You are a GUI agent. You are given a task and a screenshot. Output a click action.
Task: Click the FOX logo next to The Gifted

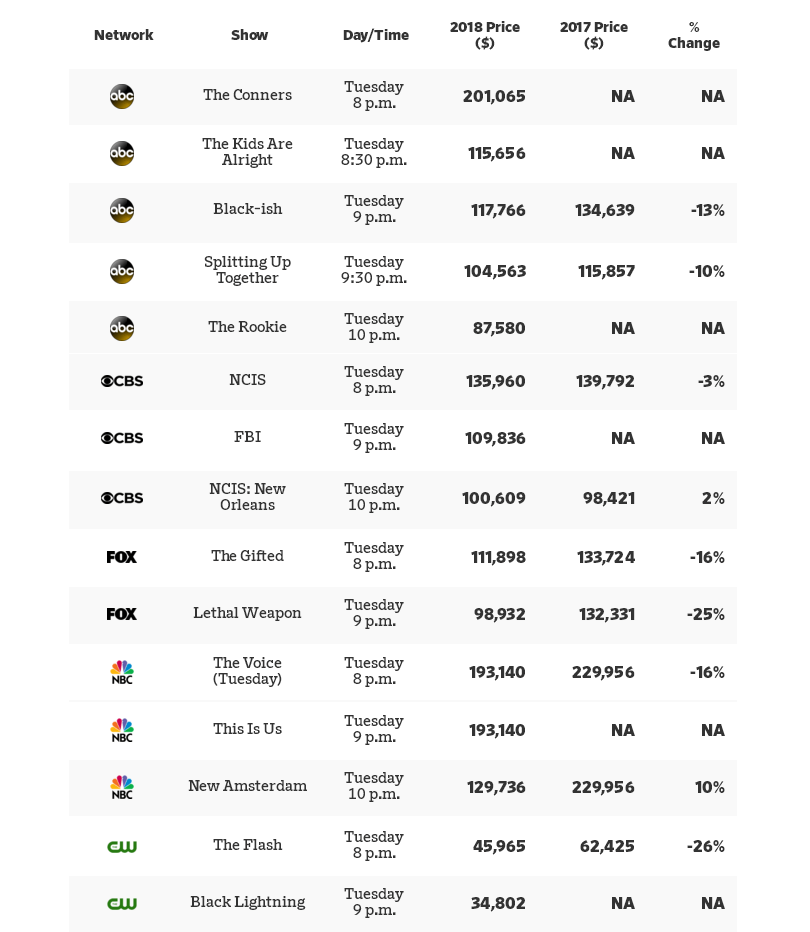122,557
